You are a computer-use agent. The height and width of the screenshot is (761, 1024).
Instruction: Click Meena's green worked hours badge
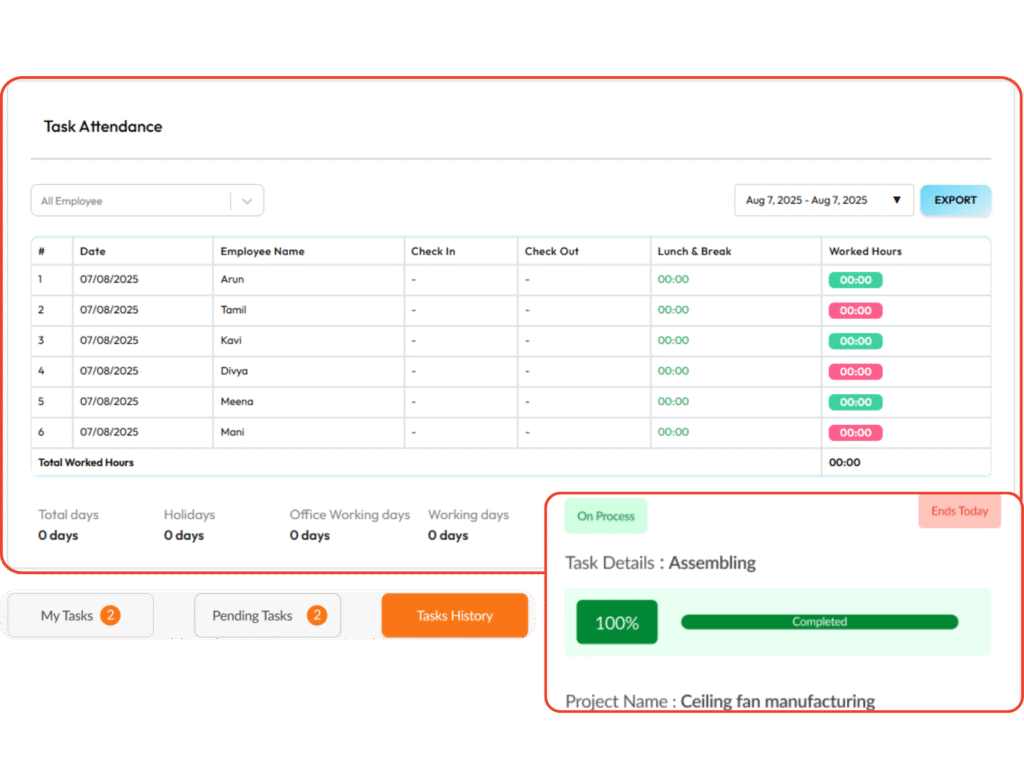pyautogui.click(x=855, y=402)
